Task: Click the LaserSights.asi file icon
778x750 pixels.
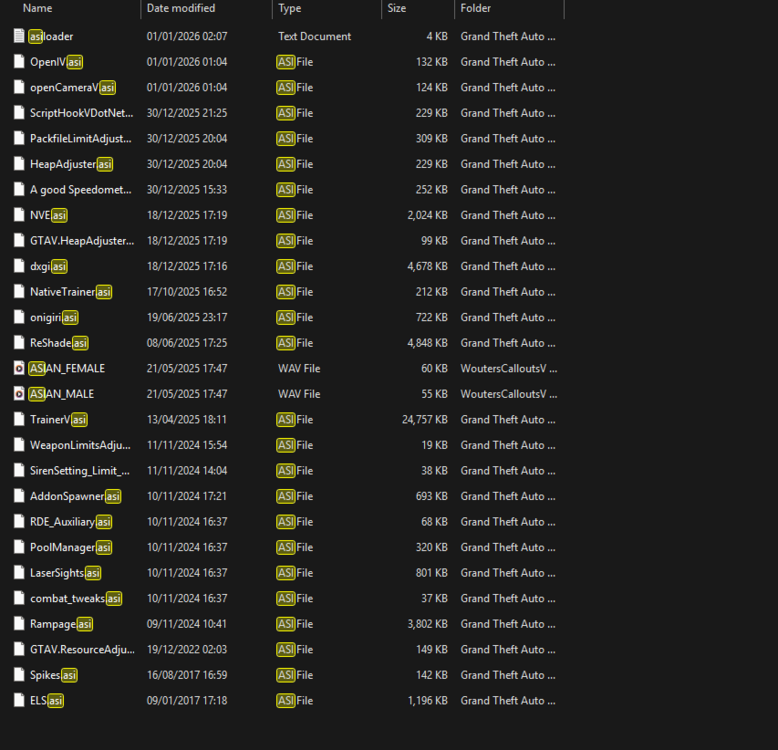Action: [x=19, y=572]
